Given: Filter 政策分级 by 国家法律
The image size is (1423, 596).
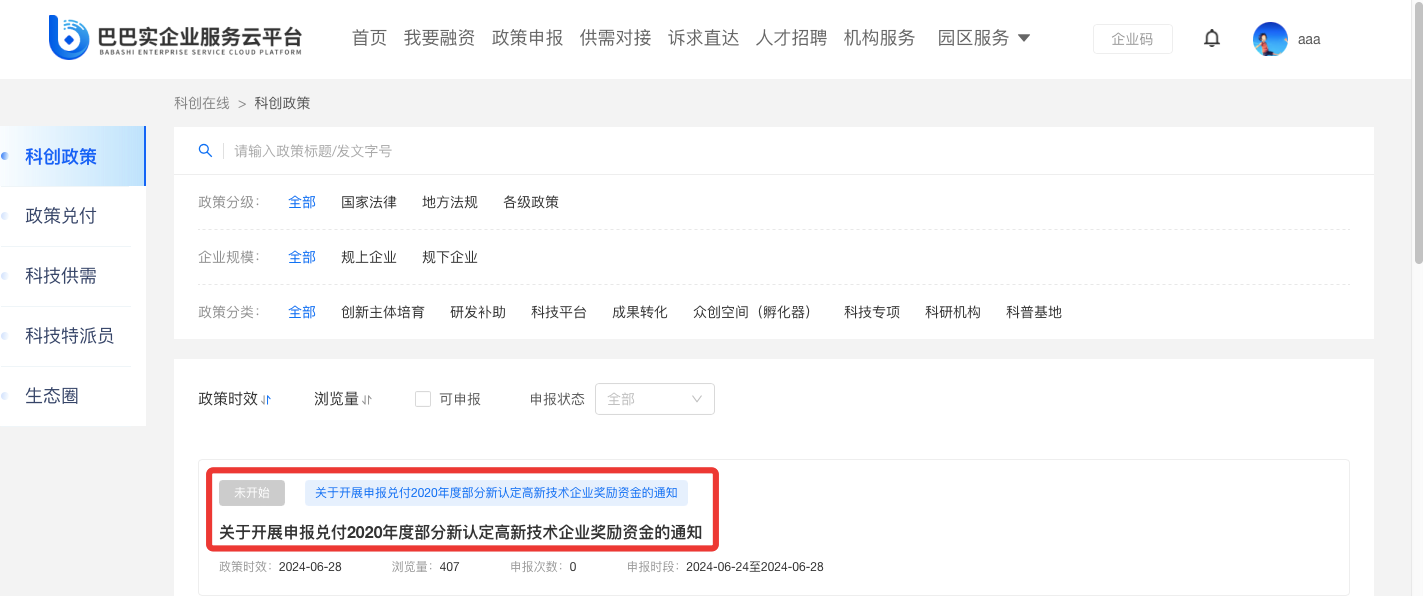Looking at the screenshot, I should (x=369, y=202).
